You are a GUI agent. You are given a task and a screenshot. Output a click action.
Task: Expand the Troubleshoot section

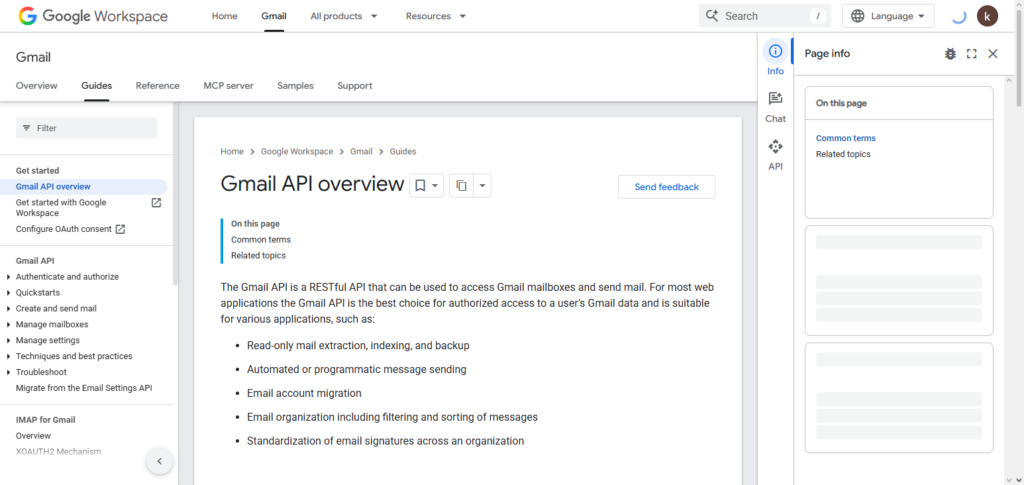(8, 372)
